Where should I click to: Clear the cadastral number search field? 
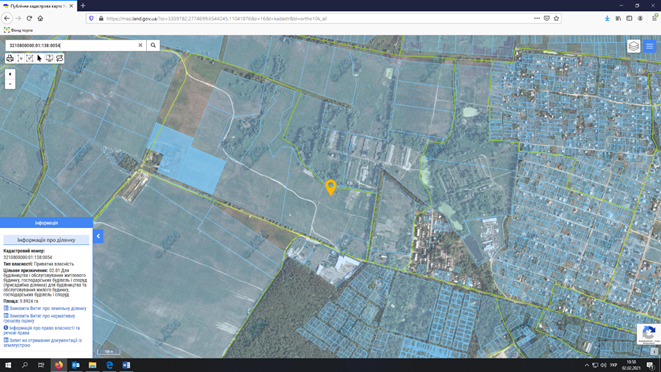[140, 45]
